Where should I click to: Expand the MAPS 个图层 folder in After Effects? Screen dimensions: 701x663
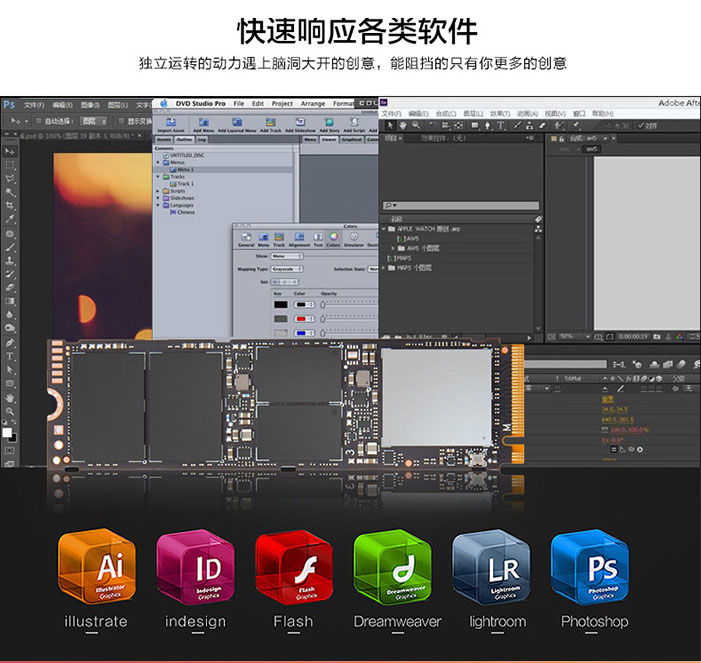coord(384,268)
